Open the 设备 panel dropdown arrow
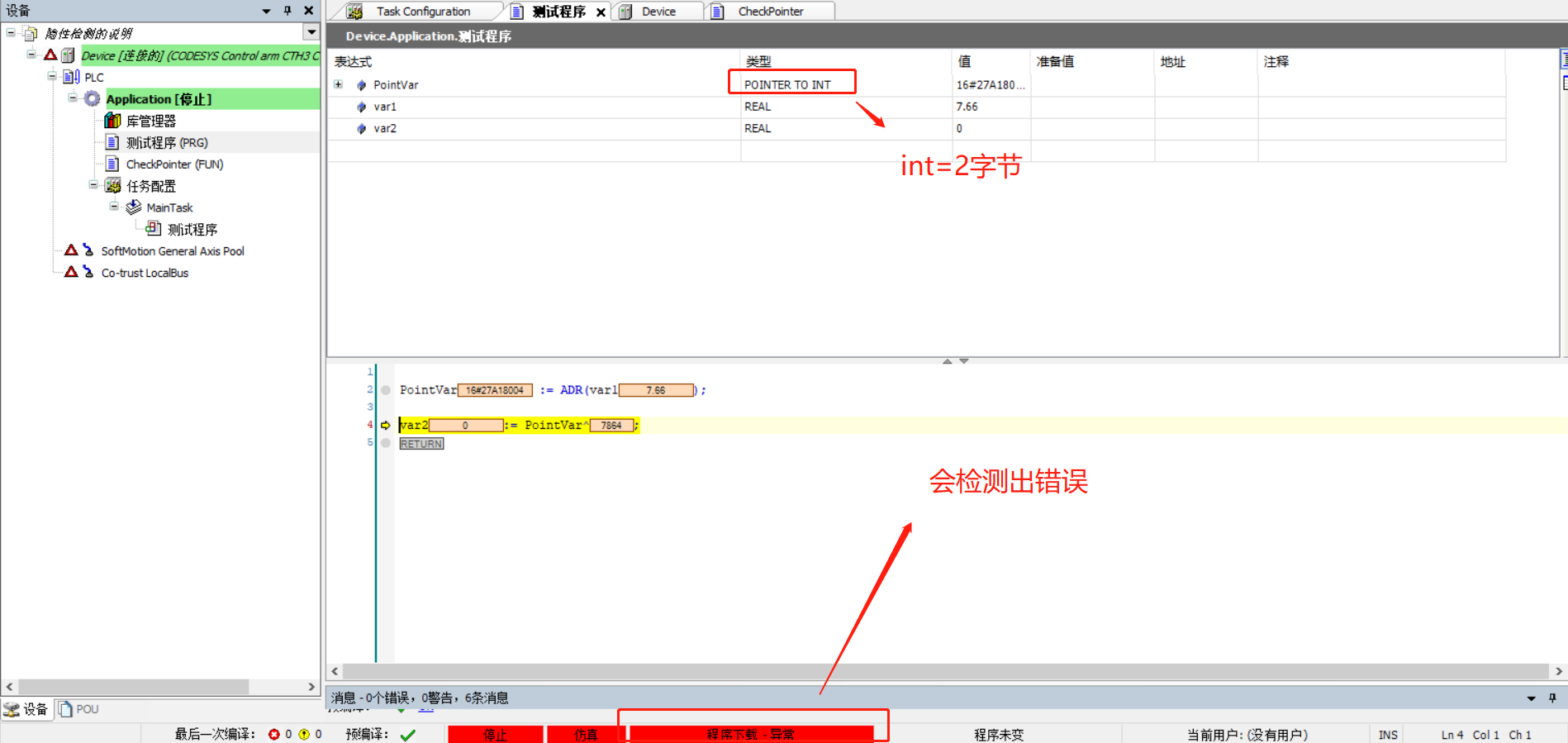The width and height of the screenshot is (1568, 743). 266,11
